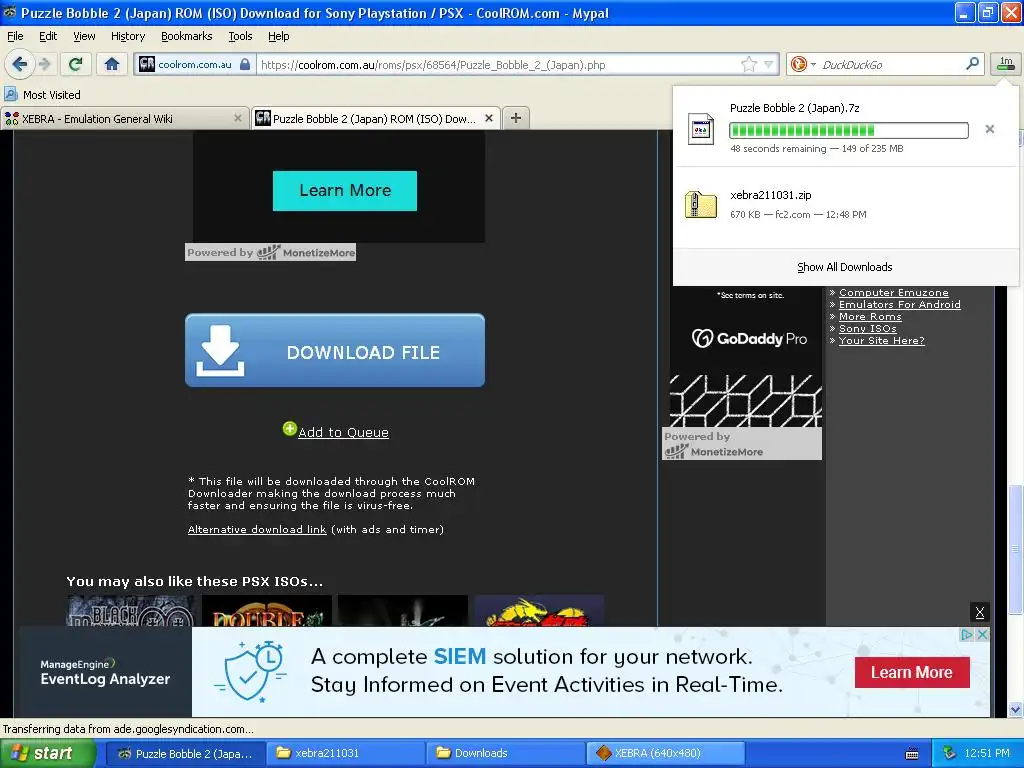The height and width of the screenshot is (768, 1024).
Task: Click the teal Learn More ad button
Action: (345, 191)
